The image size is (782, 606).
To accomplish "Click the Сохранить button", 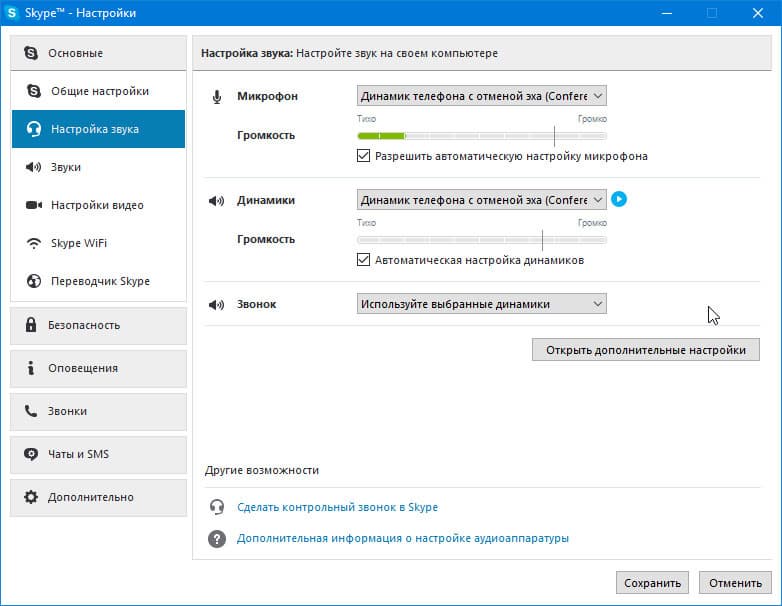I will 652,583.
